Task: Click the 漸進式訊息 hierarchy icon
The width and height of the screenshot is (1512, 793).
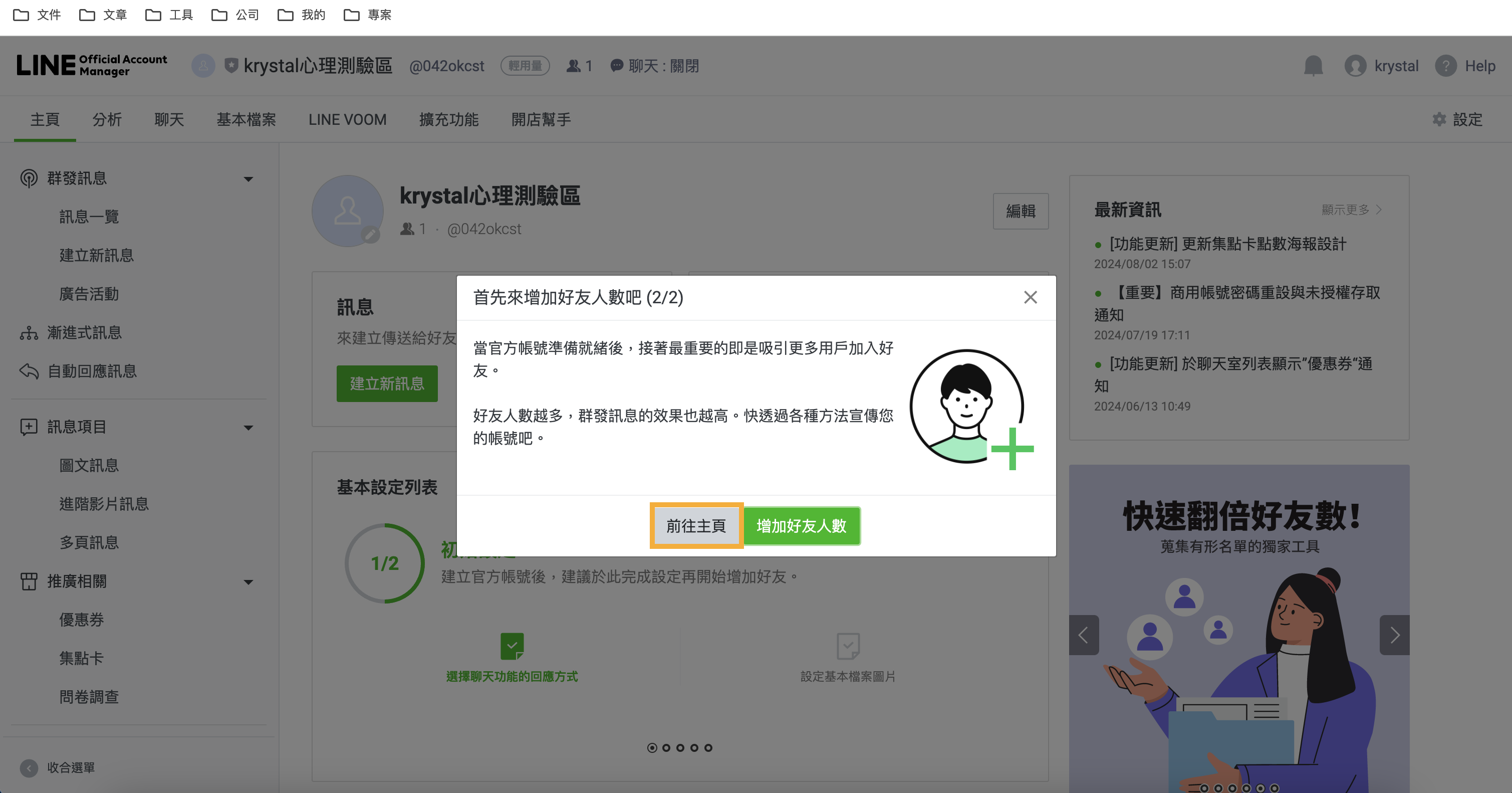Action: [x=29, y=333]
